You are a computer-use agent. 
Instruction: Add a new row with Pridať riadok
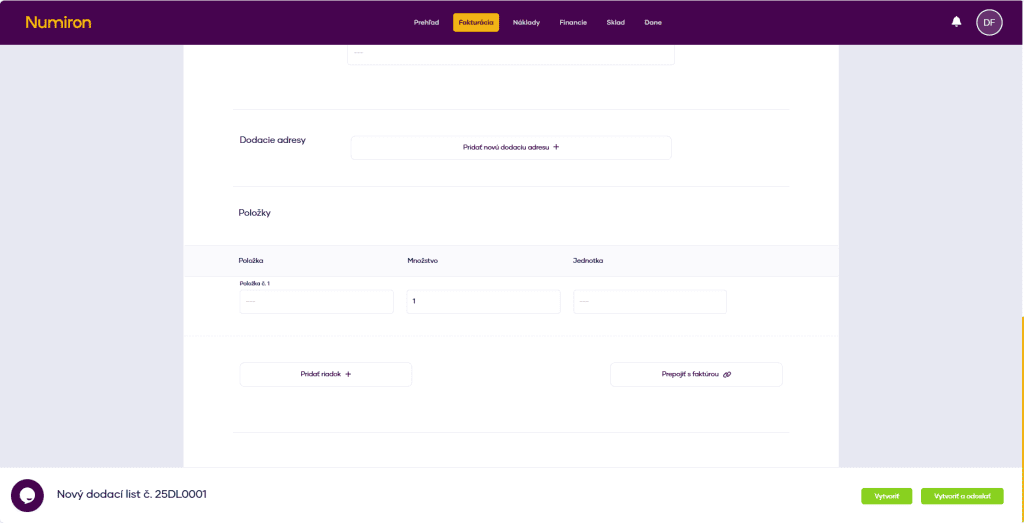tap(325, 374)
